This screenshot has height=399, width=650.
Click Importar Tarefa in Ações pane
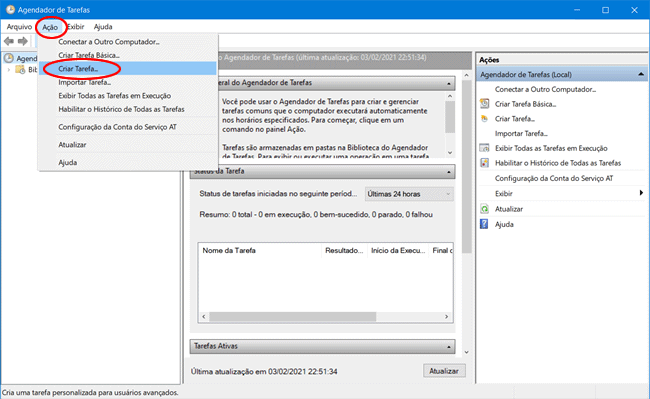tap(521, 133)
